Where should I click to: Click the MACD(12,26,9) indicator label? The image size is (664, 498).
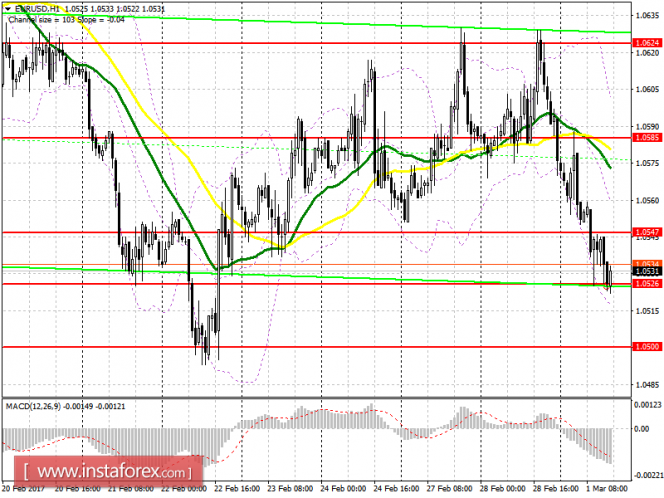coord(34,407)
